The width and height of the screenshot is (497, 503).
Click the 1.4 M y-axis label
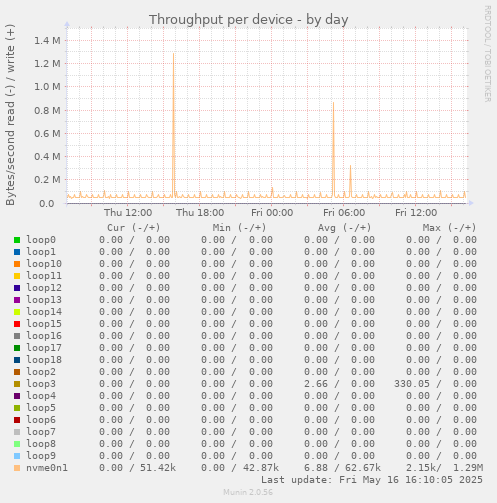[x=47, y=41]
